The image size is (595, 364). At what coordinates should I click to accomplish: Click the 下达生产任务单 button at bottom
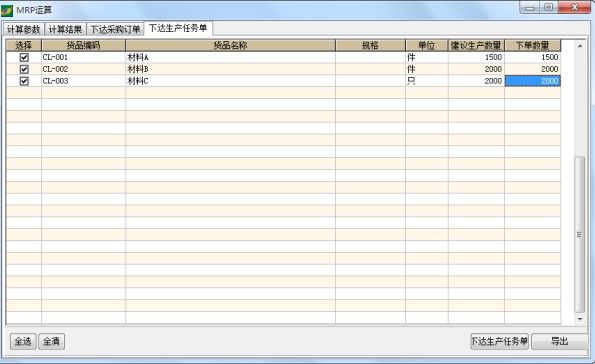(x=499, y=341)
